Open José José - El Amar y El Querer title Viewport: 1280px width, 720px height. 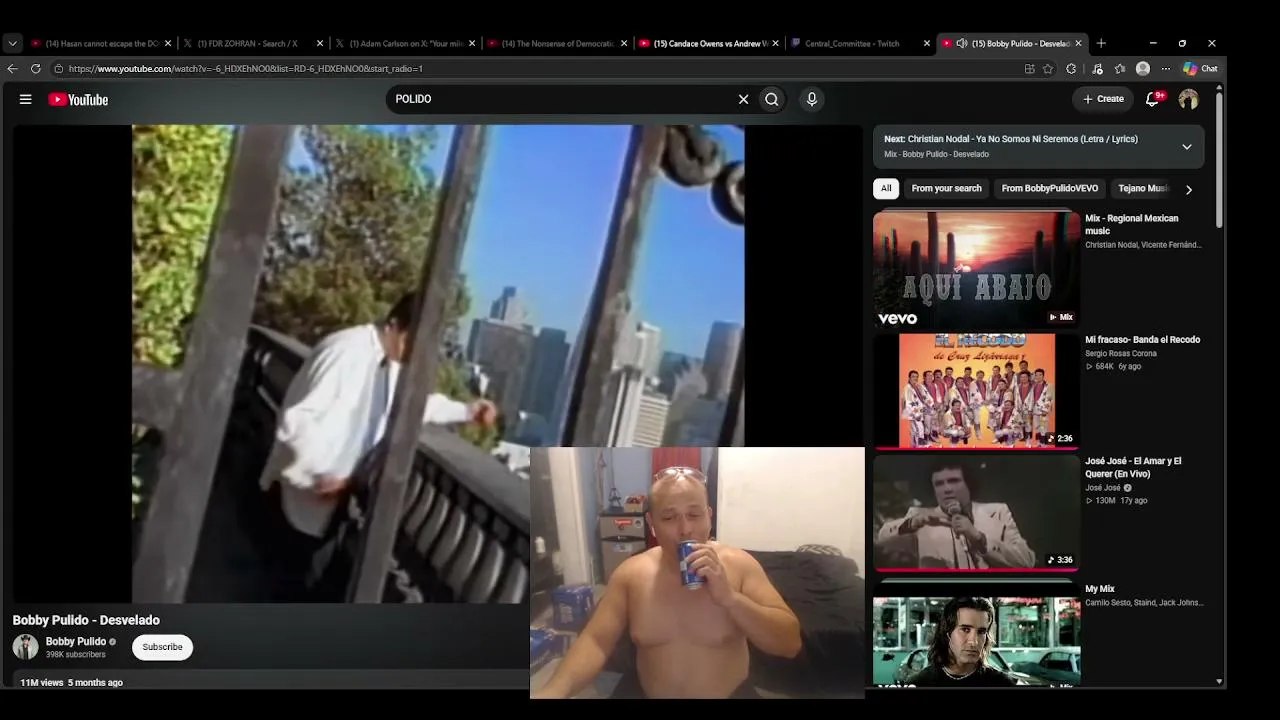1133,467
